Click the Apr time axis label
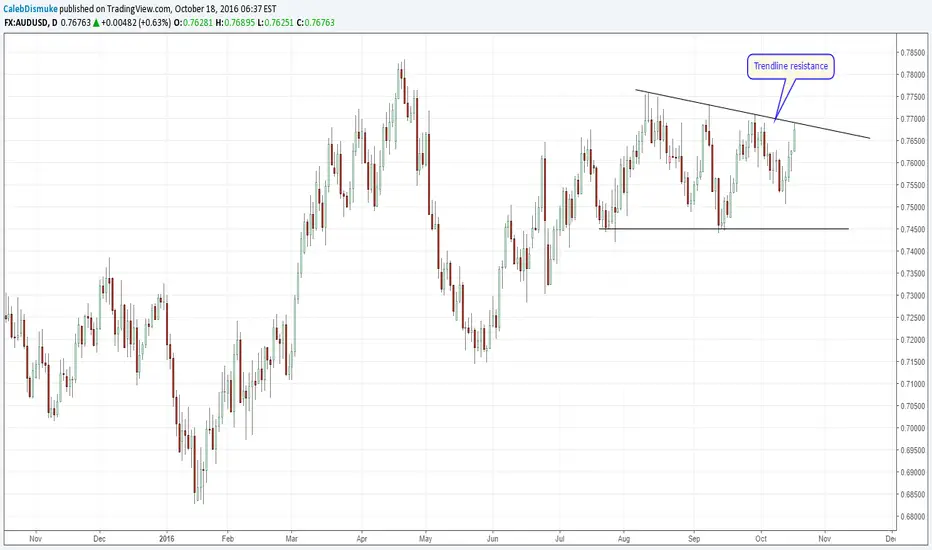This screenshot has height=550, width=932. click(x=361, y=539)
